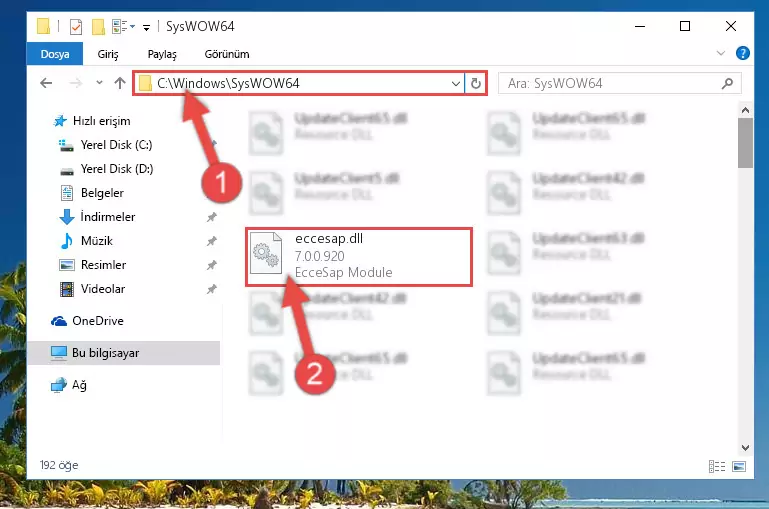Click the eccesap.dll gear file icon
Screen dimensions: 769x509
266,253
